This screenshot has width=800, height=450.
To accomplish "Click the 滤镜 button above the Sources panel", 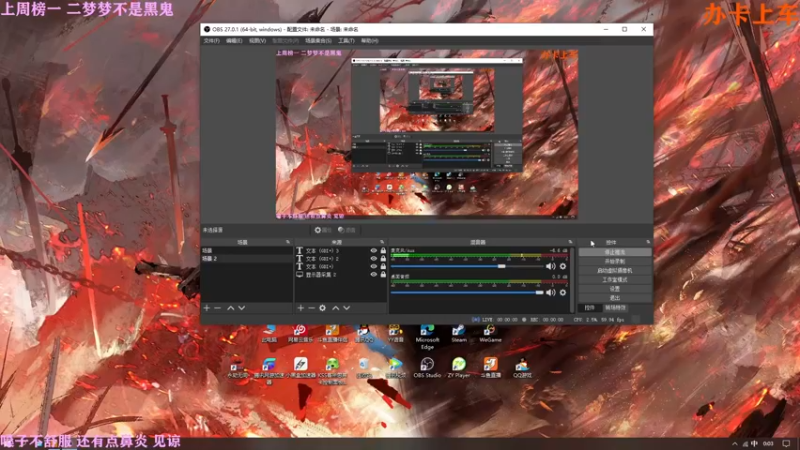I will pyautogui.click(x=346, y=230).
